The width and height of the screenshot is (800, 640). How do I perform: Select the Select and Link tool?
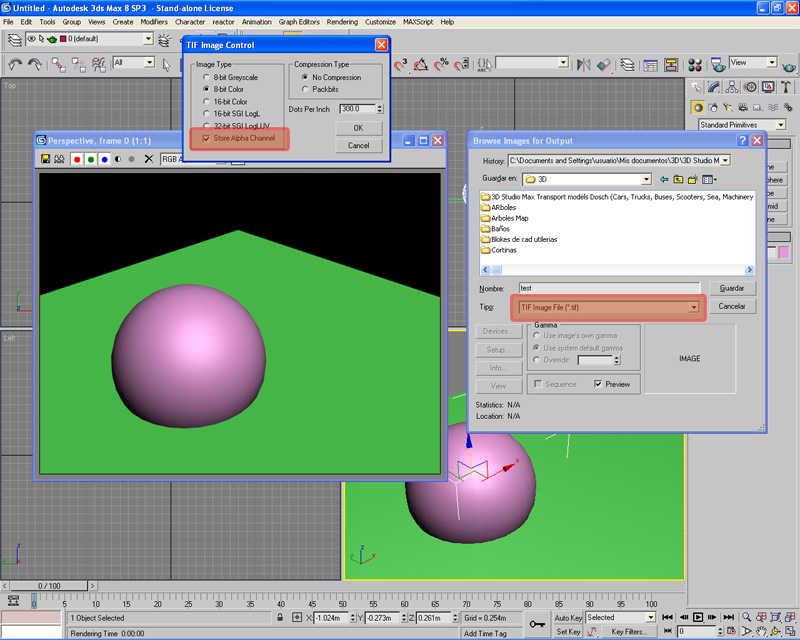(x=58, y=65)
